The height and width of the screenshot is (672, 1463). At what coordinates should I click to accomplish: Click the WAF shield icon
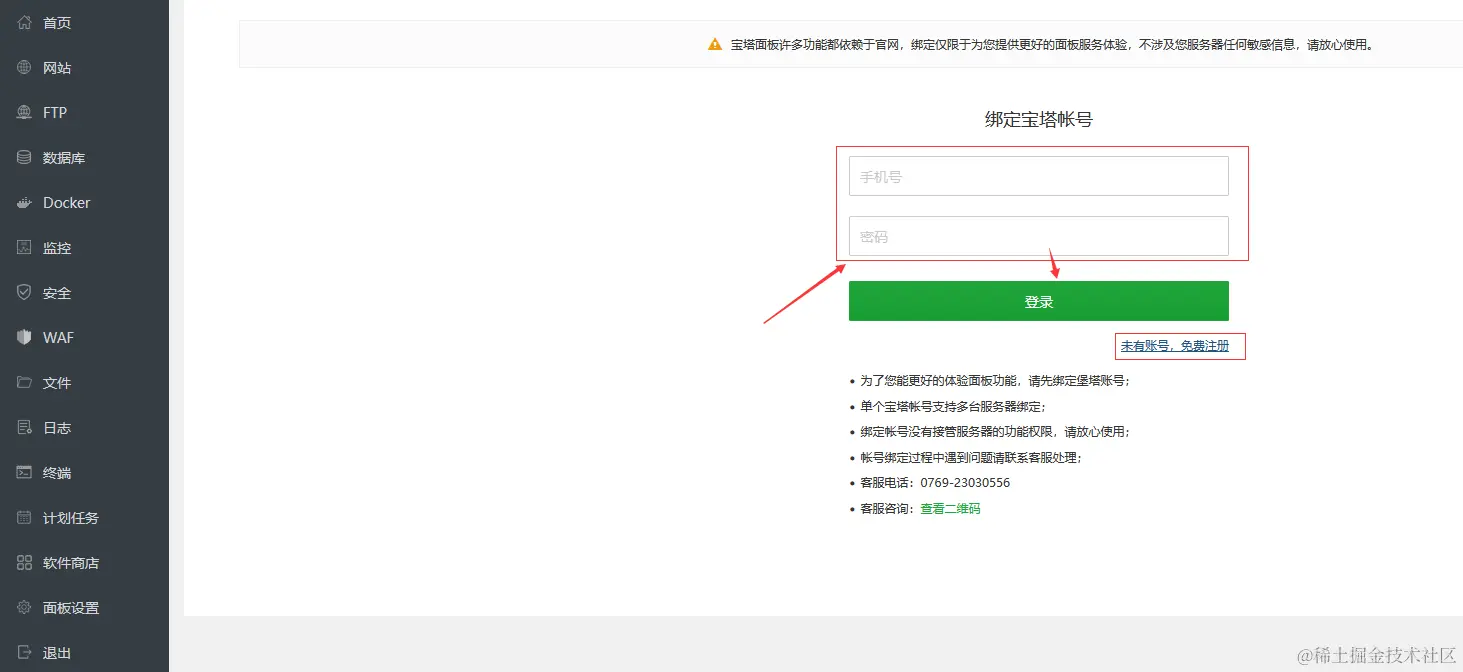(x=25, y=337)
